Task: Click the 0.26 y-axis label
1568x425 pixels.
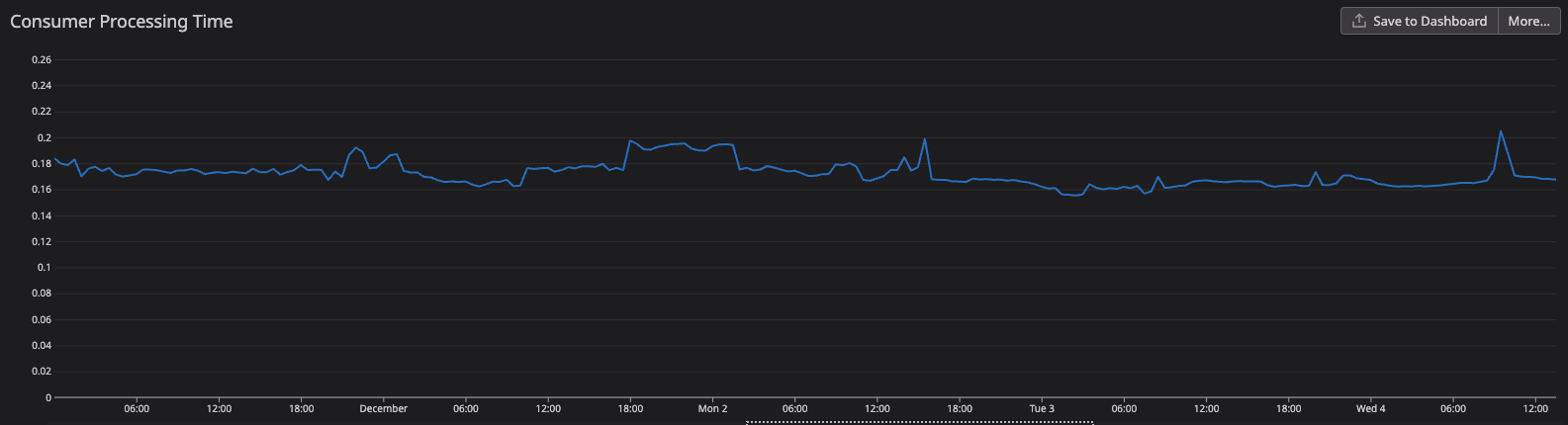Action: tap(42, 60)
